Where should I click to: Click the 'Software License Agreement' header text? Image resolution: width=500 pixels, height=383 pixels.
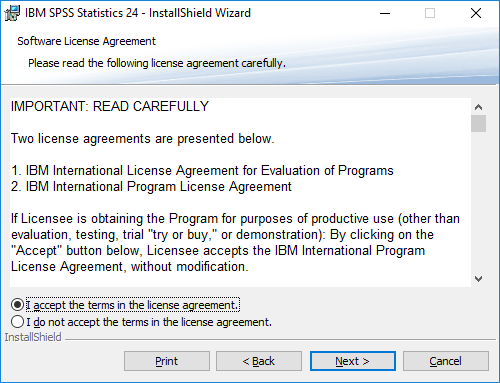pos(86,41)
